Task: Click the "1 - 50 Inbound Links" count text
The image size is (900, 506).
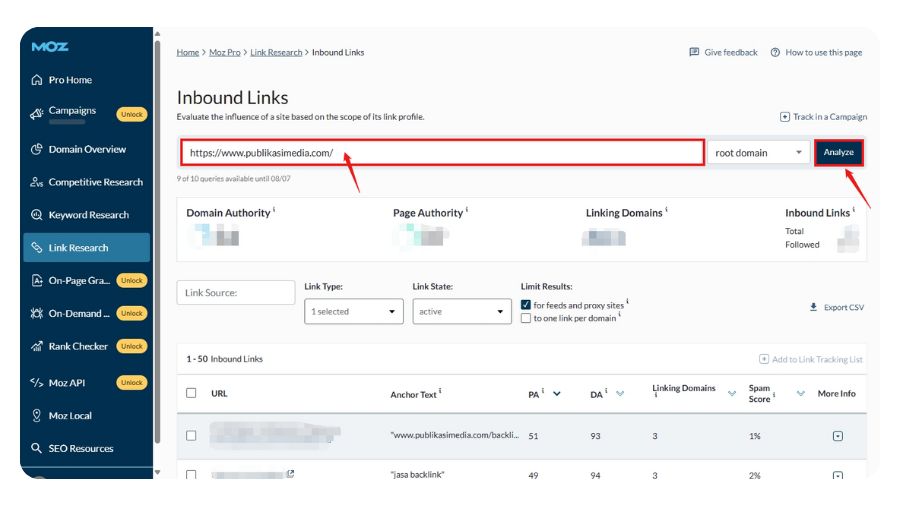Action: pyautogui.click(x=224, y=359)
